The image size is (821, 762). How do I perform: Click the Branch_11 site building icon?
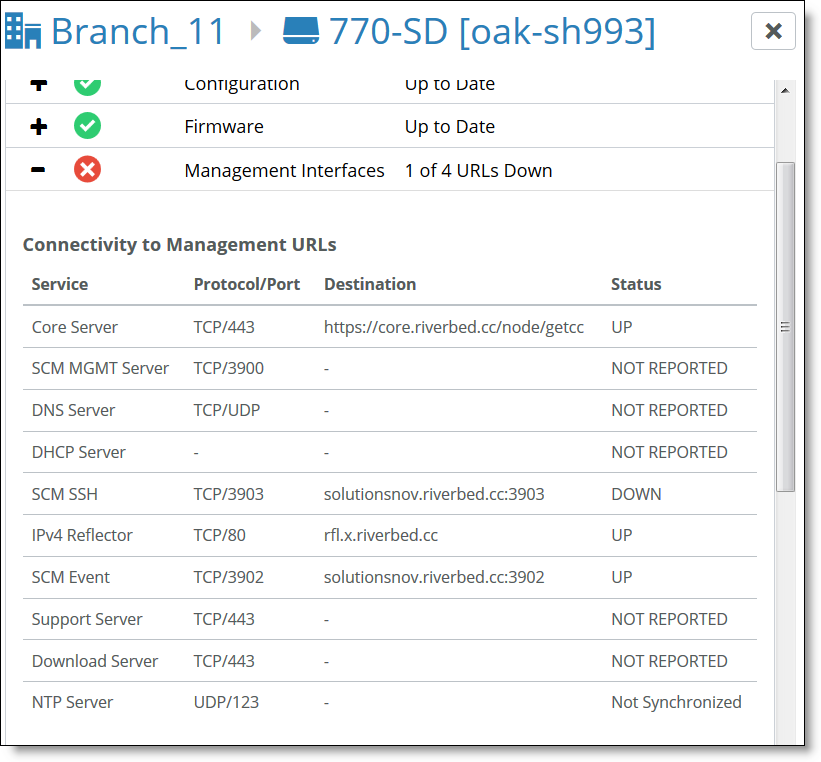tap(23, 31)
